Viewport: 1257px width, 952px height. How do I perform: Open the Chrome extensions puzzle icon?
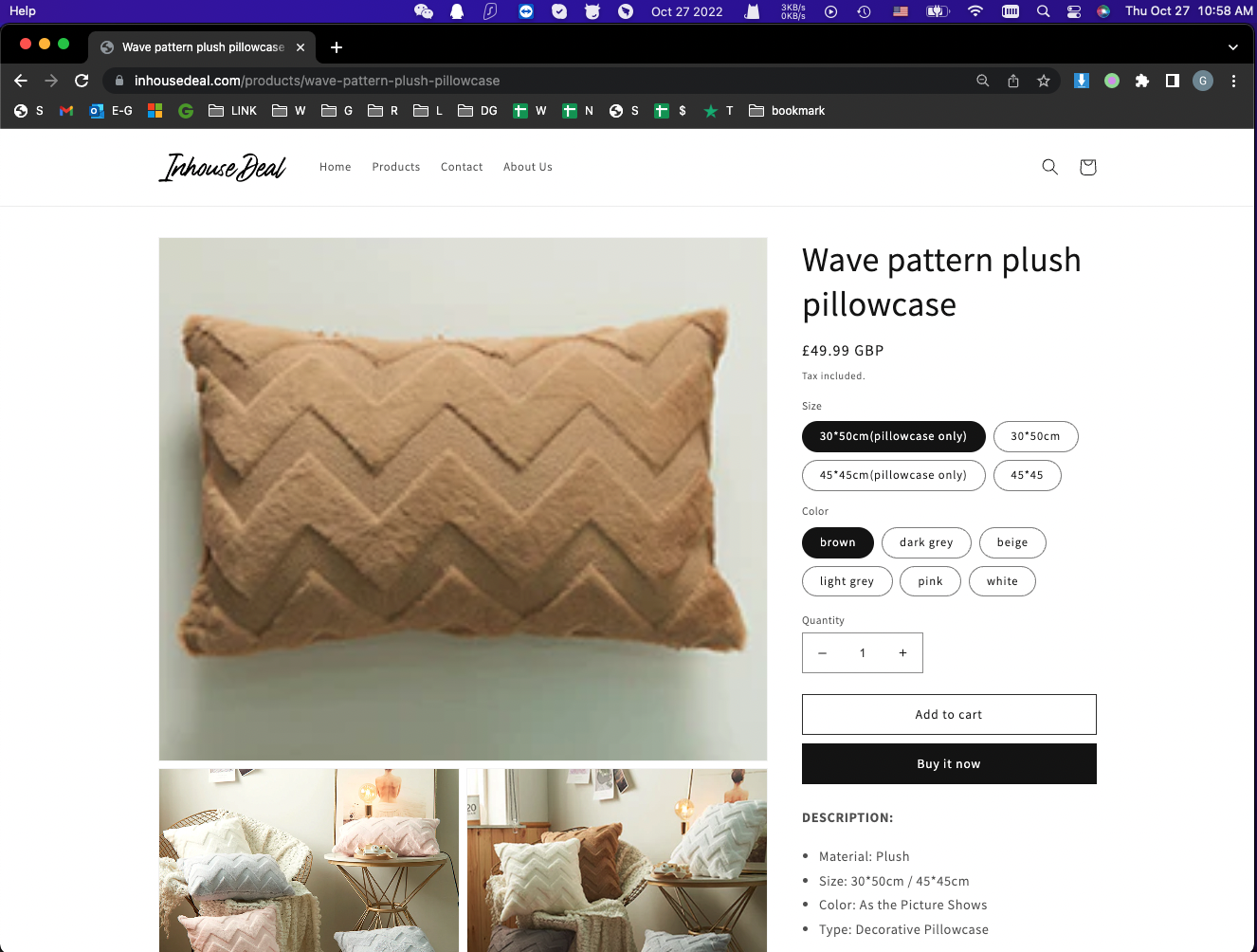coord(1142,81)
